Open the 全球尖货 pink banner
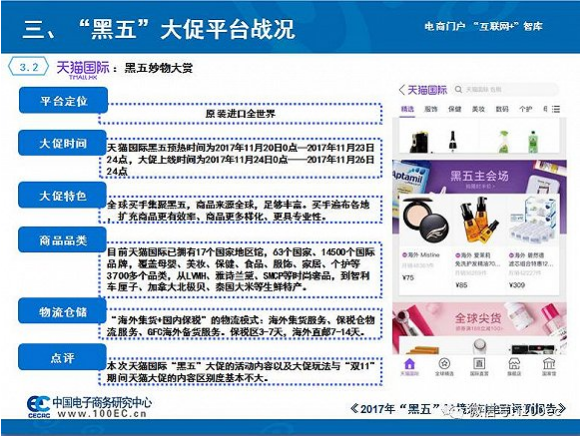Image resolution: width=582 pixels, height=437 pixels. tap(479, 319)
